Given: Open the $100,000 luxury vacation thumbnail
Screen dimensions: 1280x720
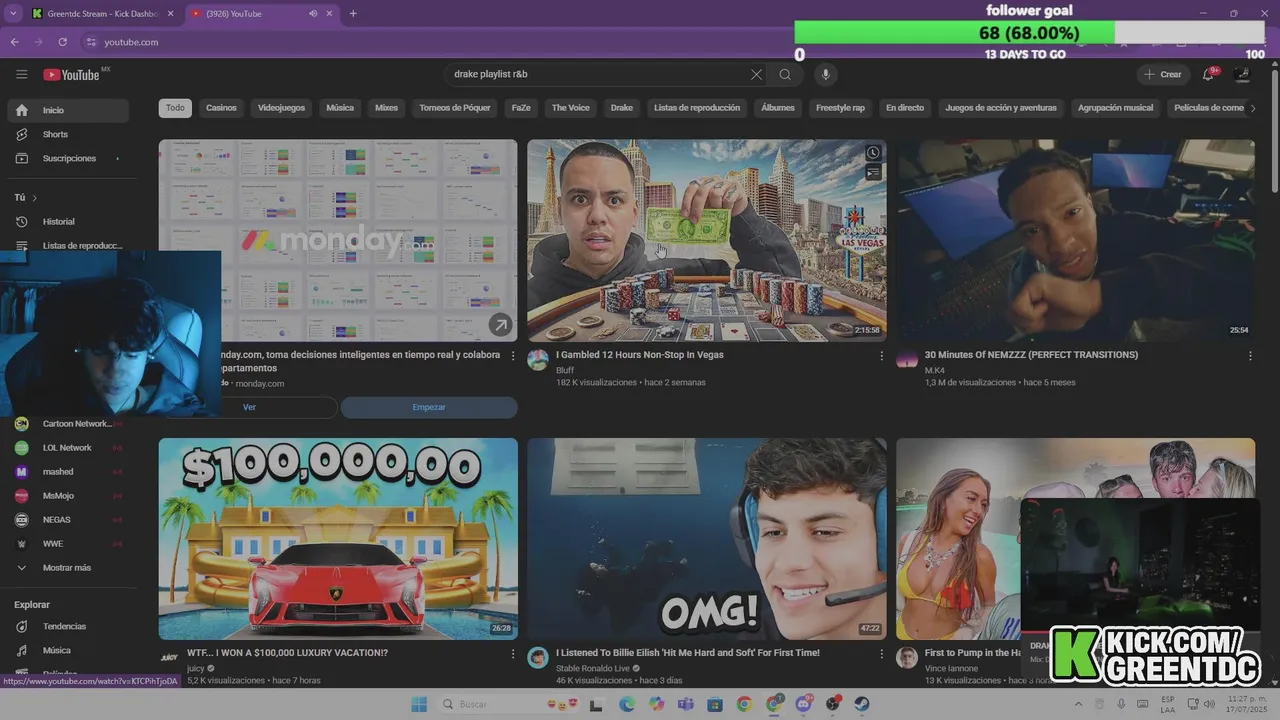Looking at the screenshot, I should point(338,538).
